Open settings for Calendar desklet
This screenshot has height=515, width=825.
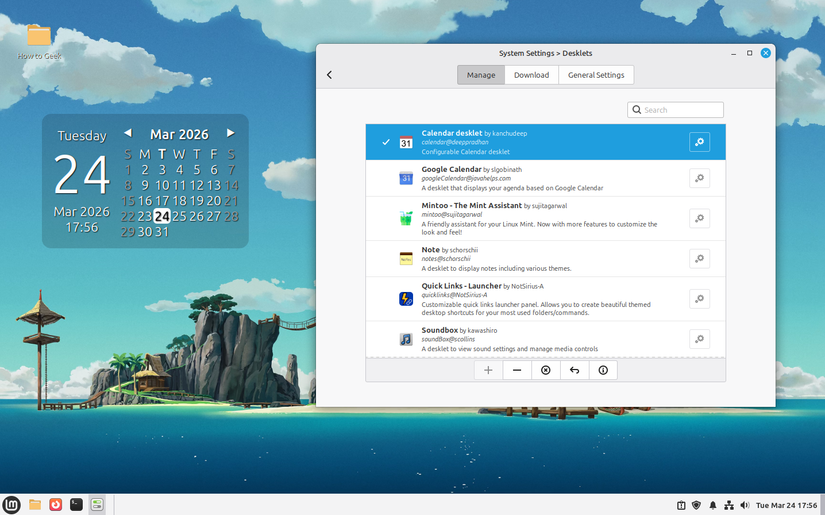coord(699,142)
